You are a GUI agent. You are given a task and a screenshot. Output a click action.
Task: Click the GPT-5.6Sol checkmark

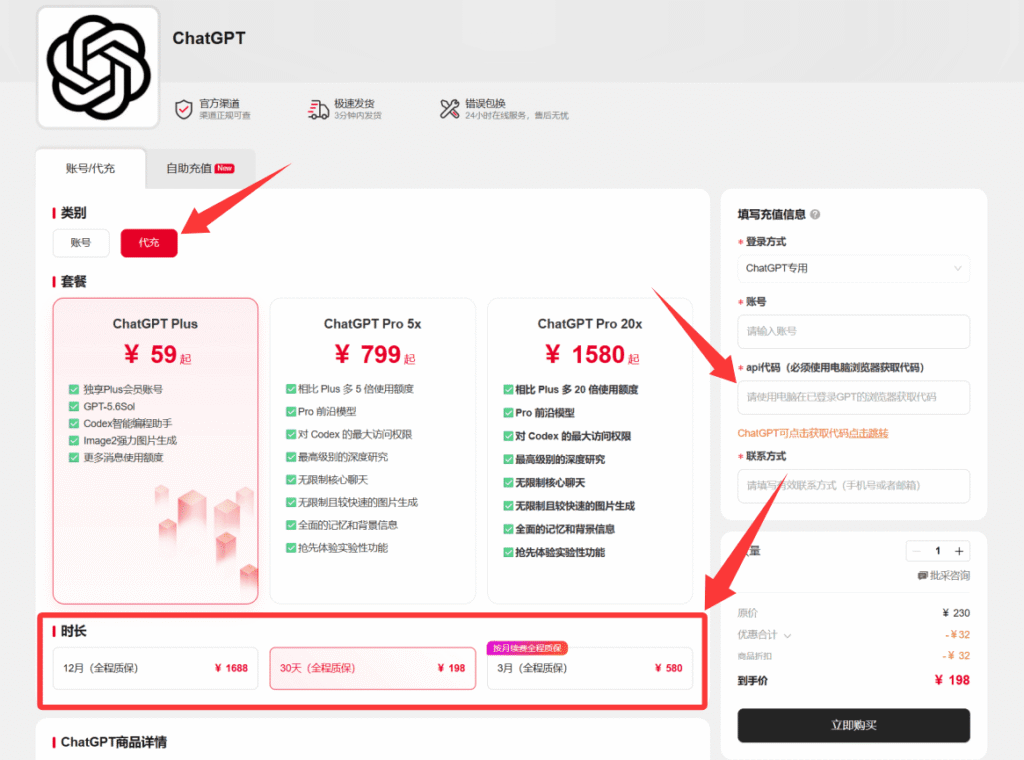pos(74,407)
